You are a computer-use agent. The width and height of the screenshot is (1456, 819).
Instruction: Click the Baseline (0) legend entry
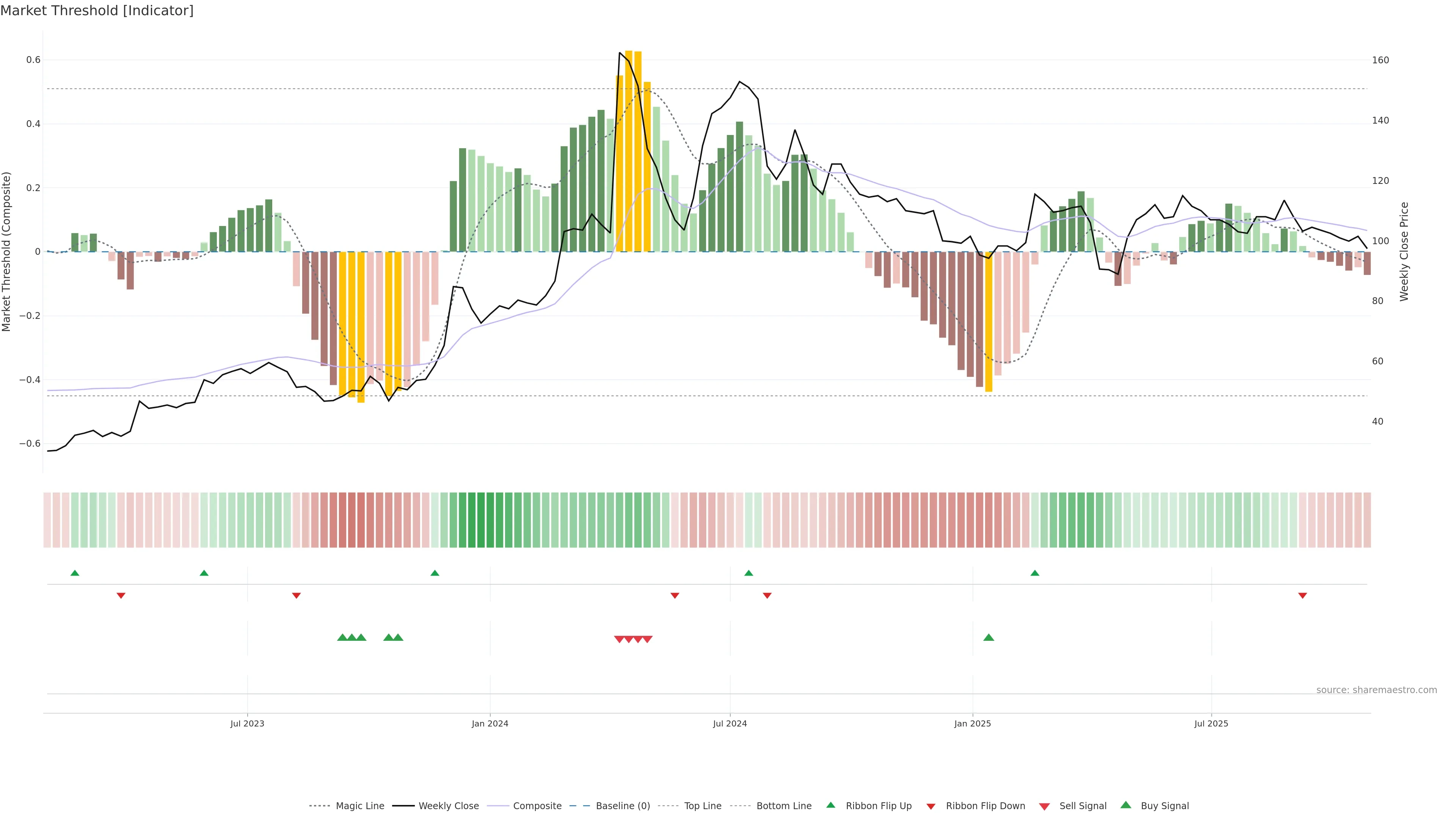coord(623,806)
